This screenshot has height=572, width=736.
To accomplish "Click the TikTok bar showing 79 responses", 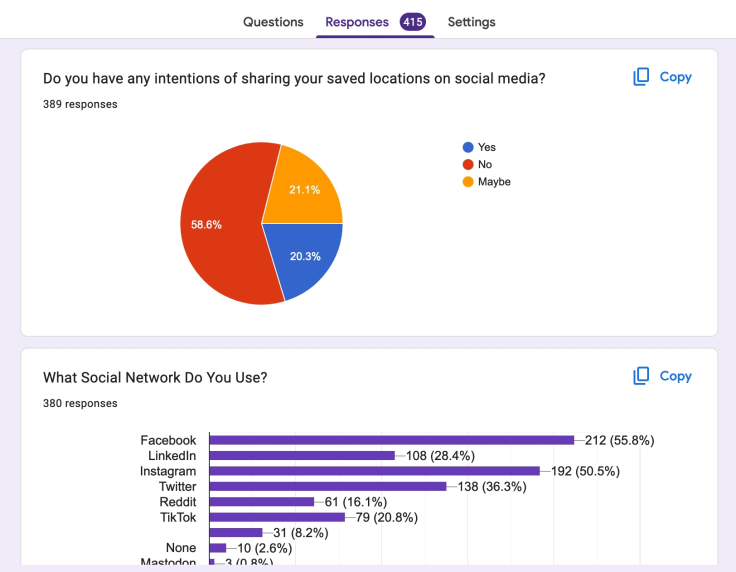I will 277,518.
